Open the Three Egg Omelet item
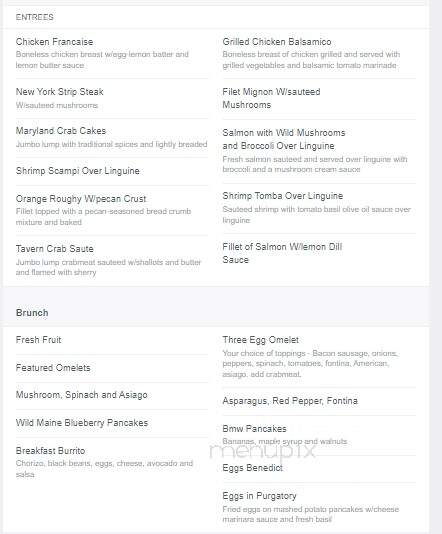The width and height of the screenshot is (442, 534). (261, 340)
